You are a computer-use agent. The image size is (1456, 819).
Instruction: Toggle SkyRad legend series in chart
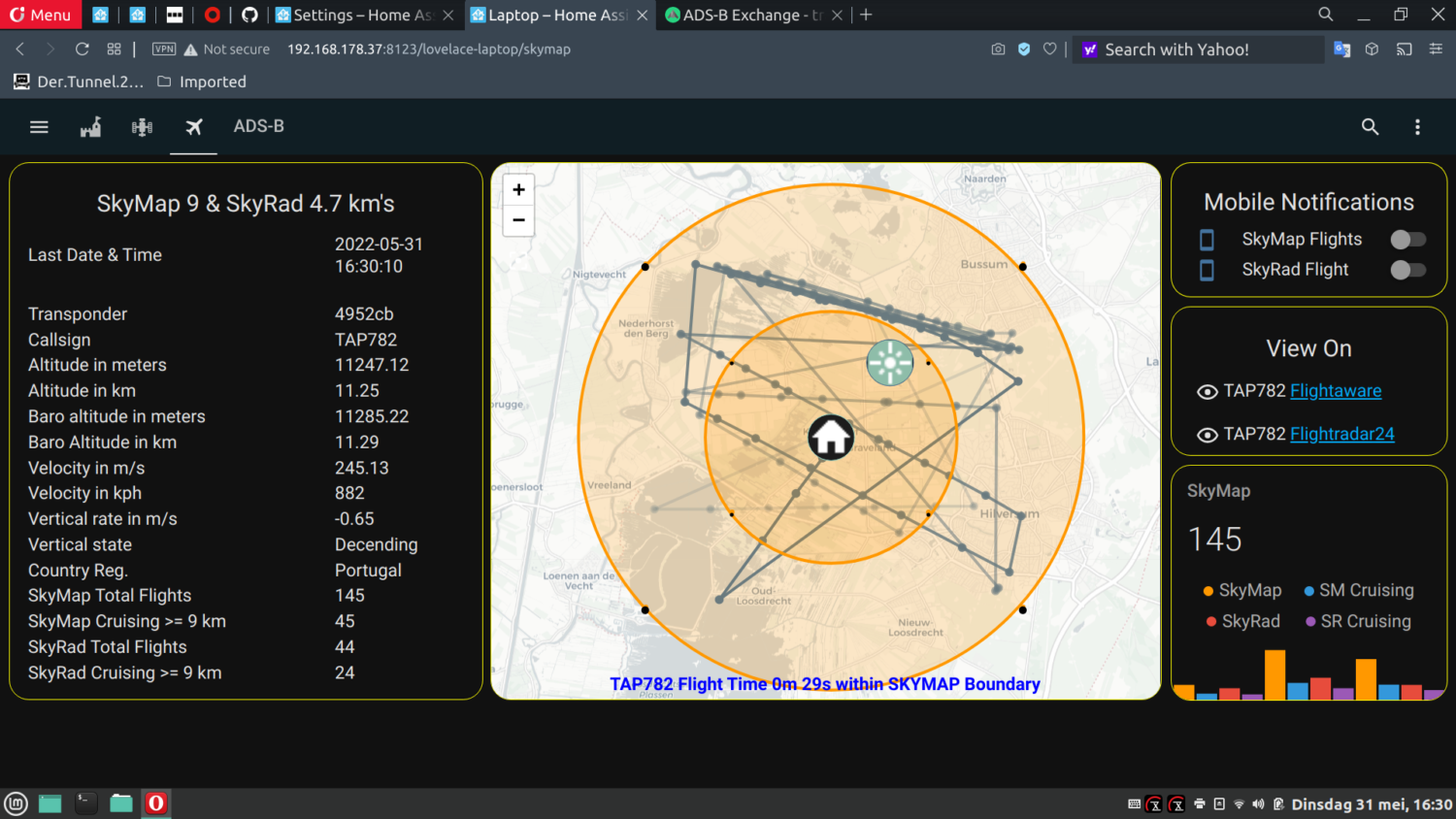pyautogui.click(x=1249, y=621)
